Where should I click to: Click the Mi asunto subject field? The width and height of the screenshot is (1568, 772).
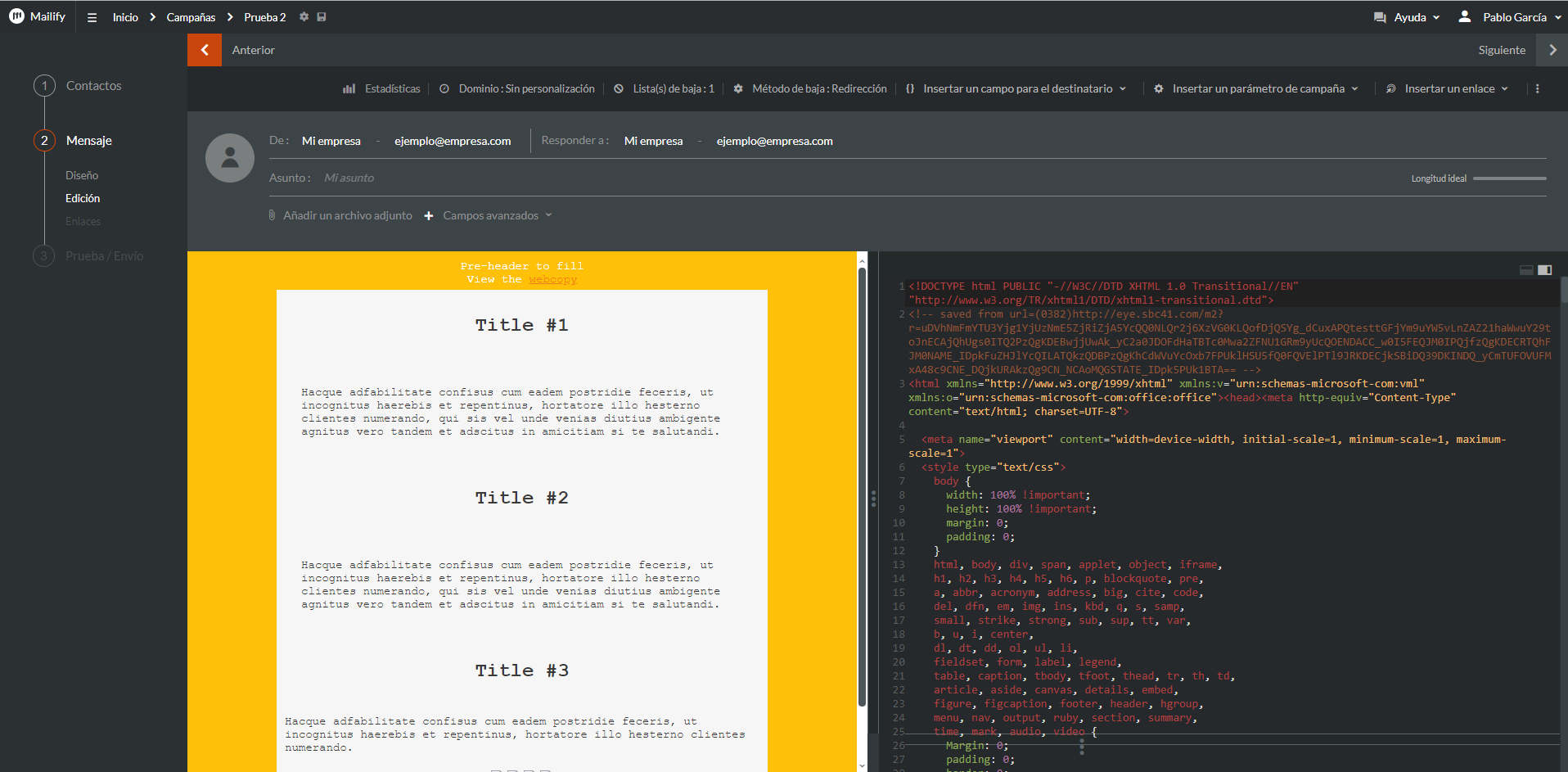[349, 178]
